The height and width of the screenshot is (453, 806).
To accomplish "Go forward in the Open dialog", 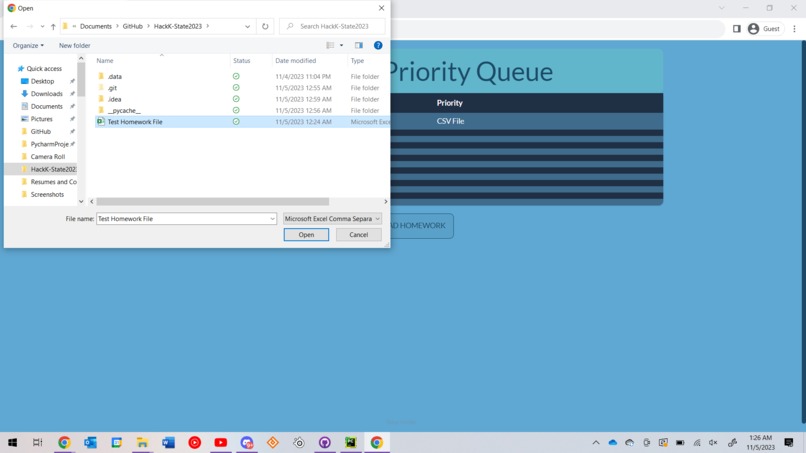I will click(30, 26).
